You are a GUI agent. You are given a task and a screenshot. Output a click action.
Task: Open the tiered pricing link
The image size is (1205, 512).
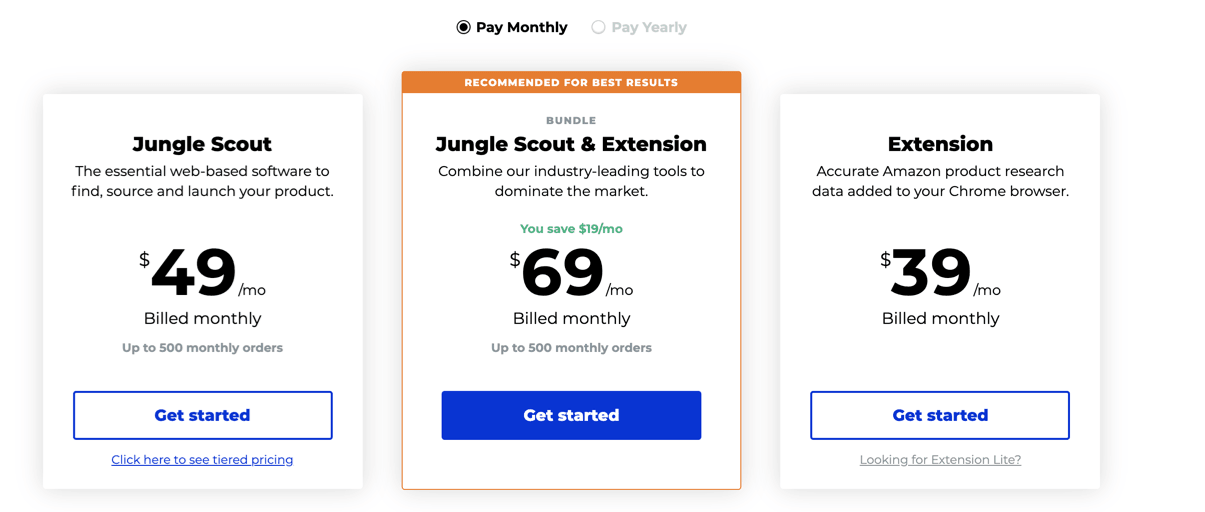tap(202, 460)
